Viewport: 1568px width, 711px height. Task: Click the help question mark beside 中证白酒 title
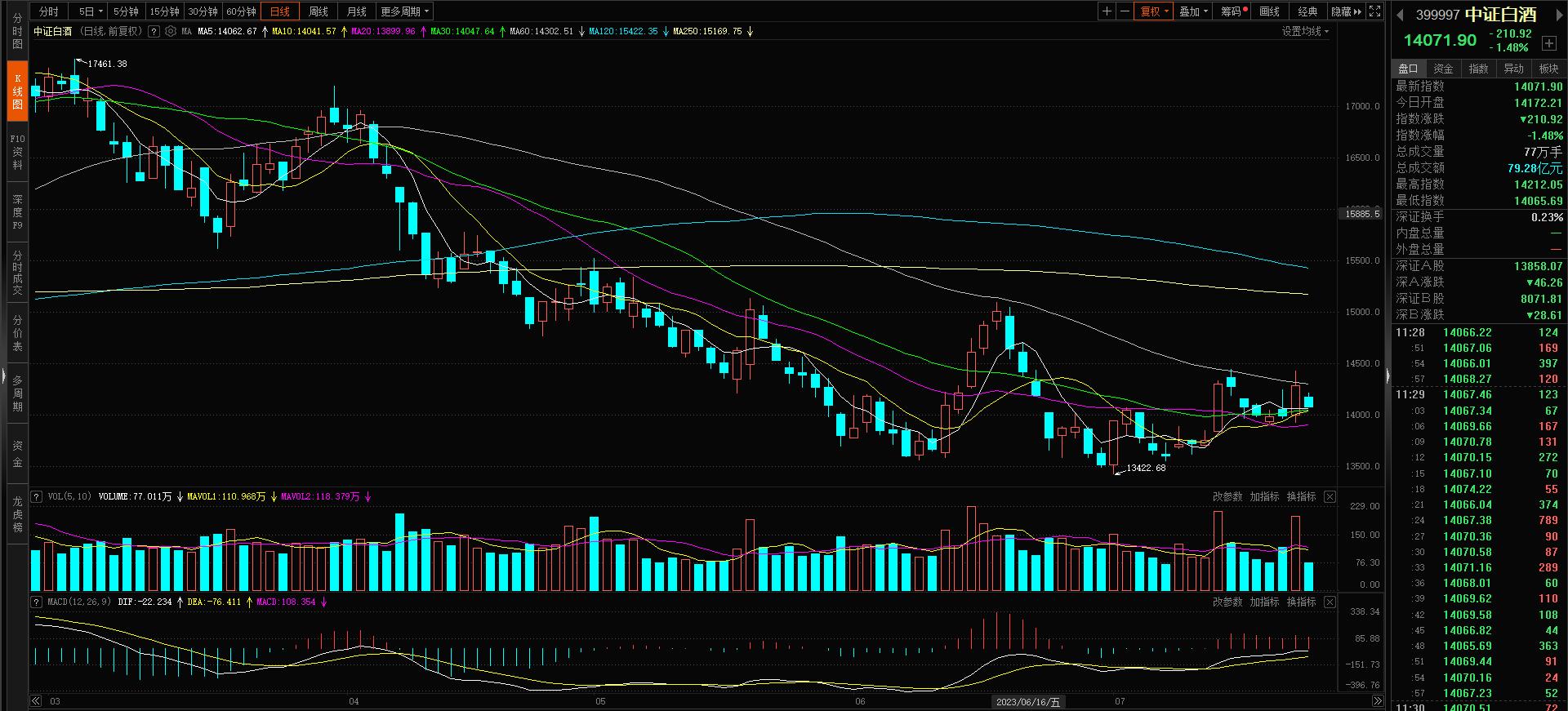pos(154,32)
